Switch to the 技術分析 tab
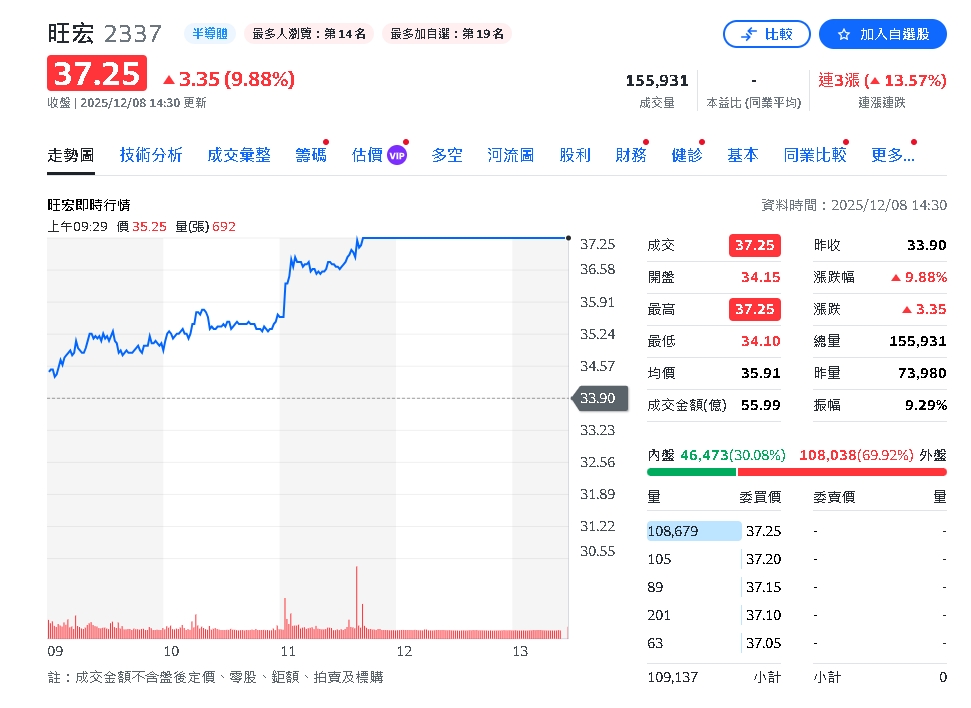 151,155
